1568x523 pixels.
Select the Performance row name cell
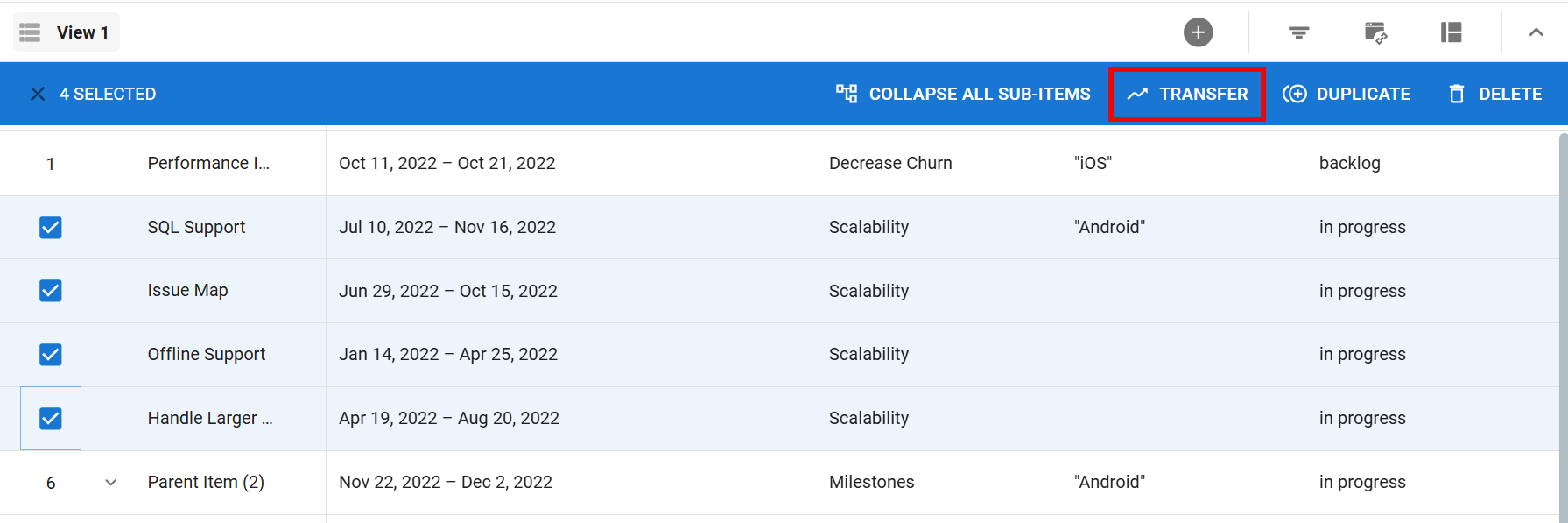208,164
